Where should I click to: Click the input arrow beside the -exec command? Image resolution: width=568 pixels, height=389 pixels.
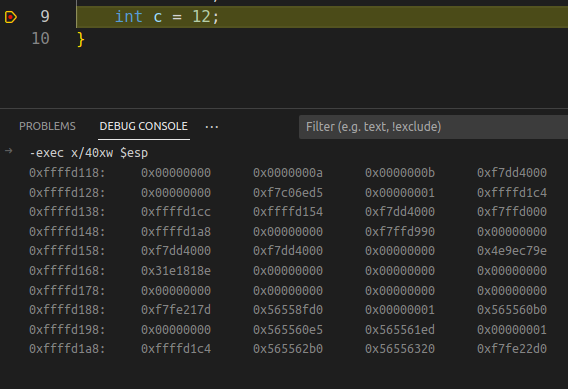9,151
